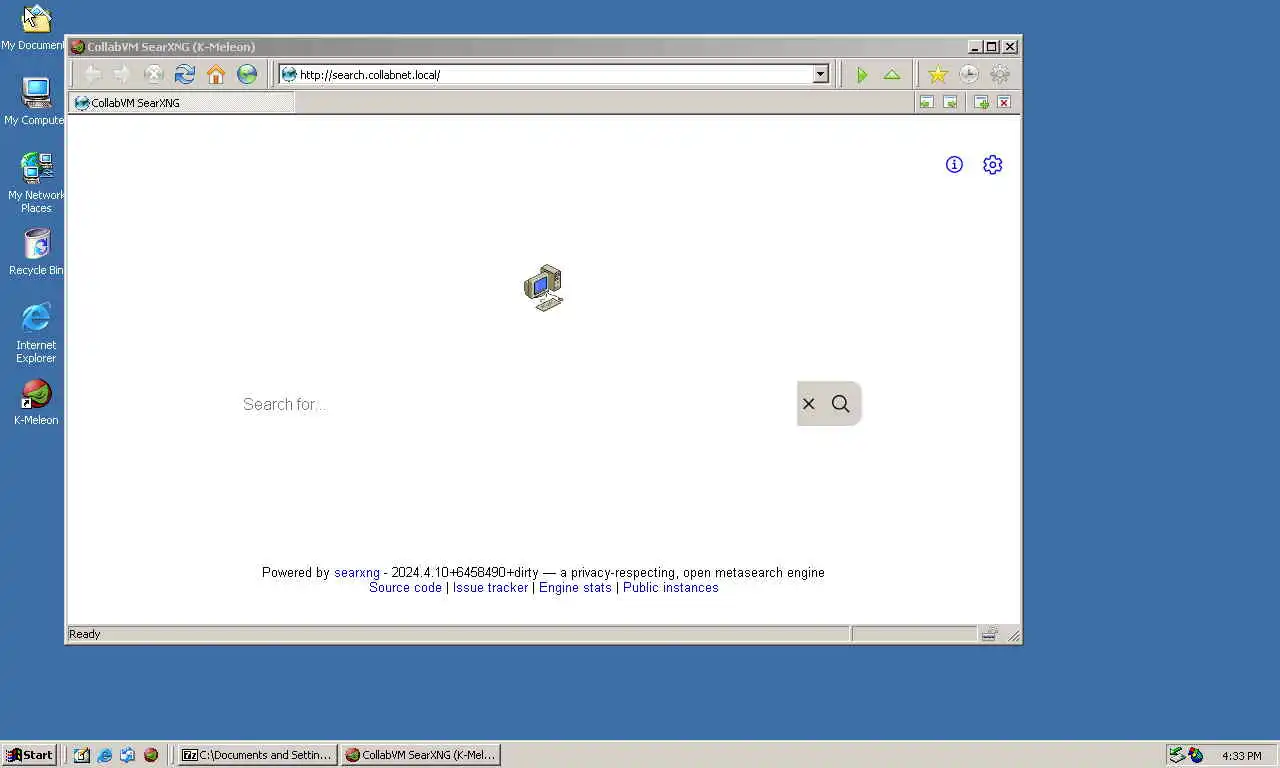Launch K-Meleon from quick launch
The height and width of the screenshot is (768, 1280).
click(x=150, y=755)
